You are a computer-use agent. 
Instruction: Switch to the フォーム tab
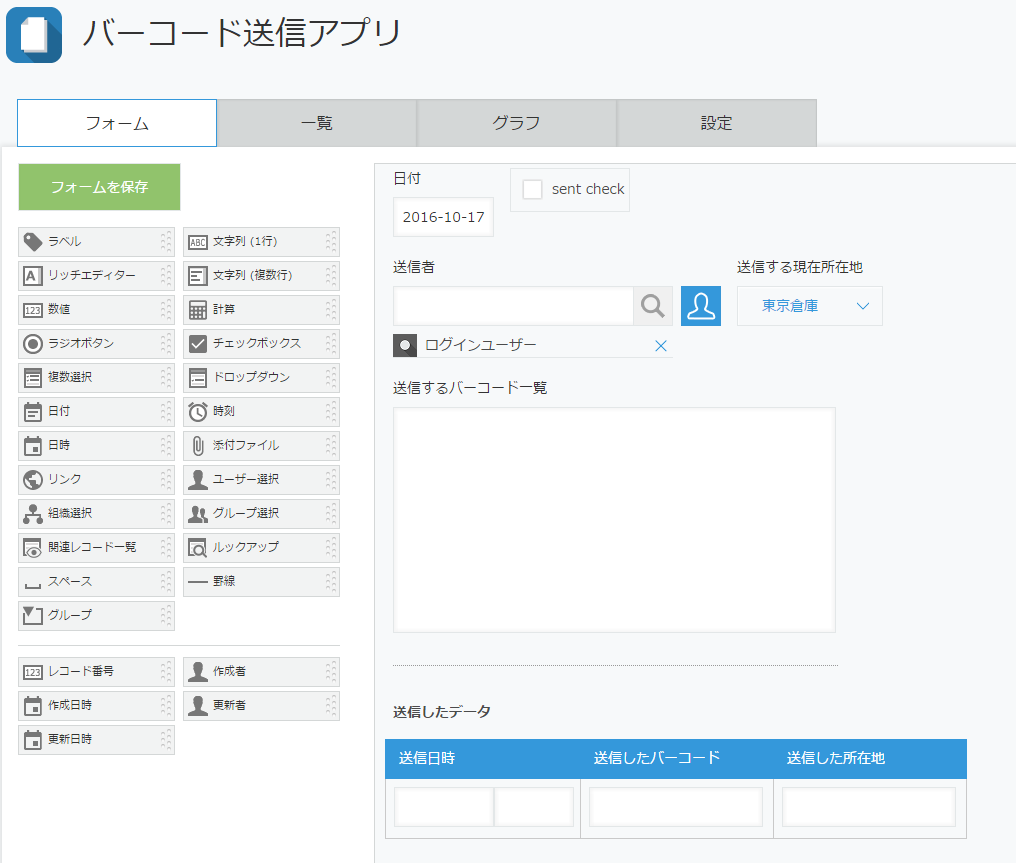[x=117, y=123]
